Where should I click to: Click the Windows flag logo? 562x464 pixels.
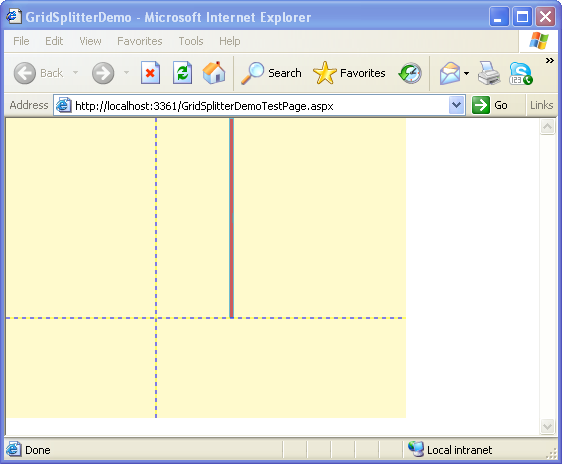pyautogui.click(x=539, y=41)
